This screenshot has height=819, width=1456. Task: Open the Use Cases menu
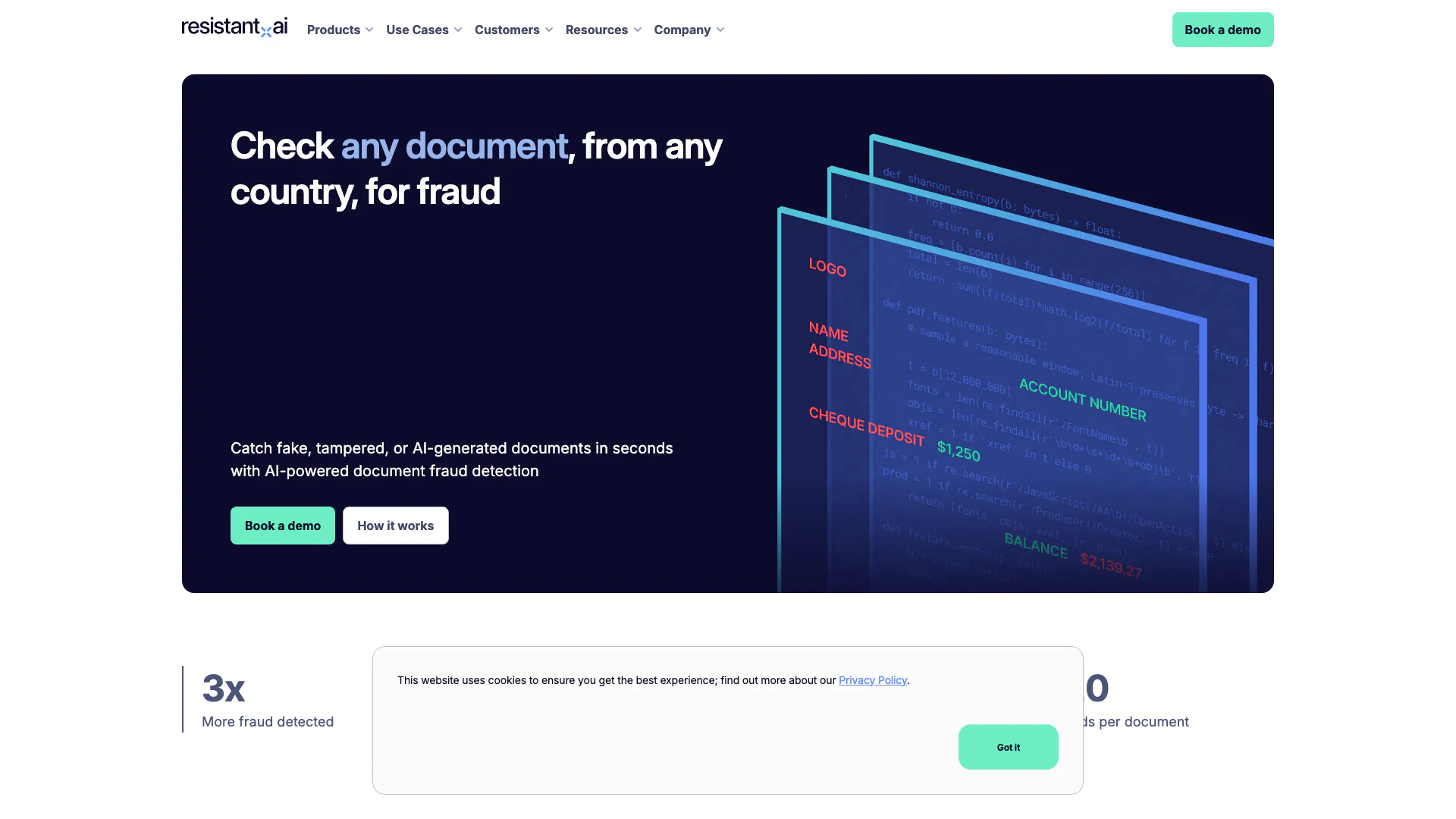click(417, 30)
